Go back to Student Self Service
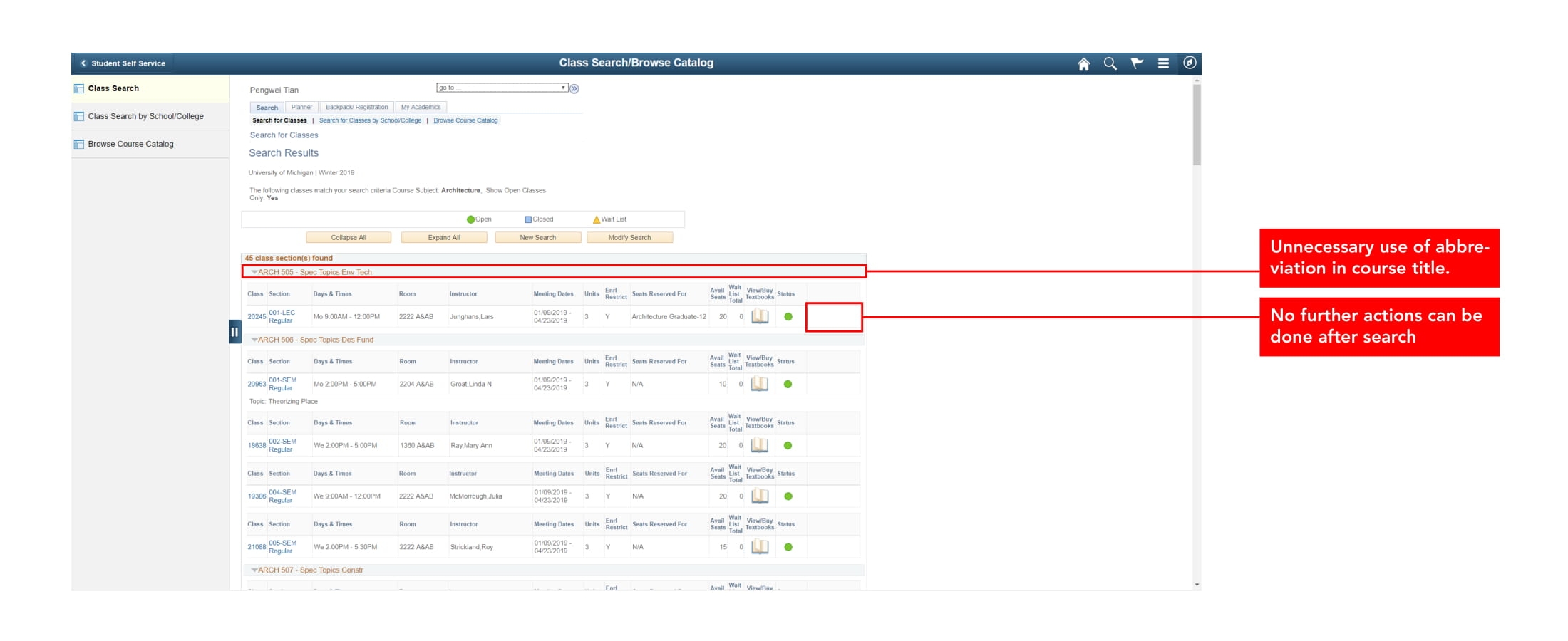This screenshot has width=1568, height=641. 123,63
